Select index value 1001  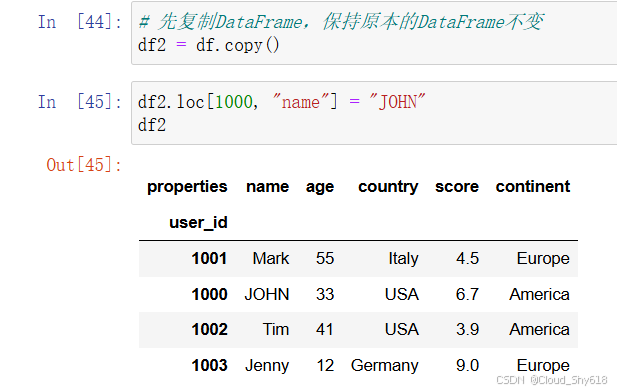click(x=209, y=259)
